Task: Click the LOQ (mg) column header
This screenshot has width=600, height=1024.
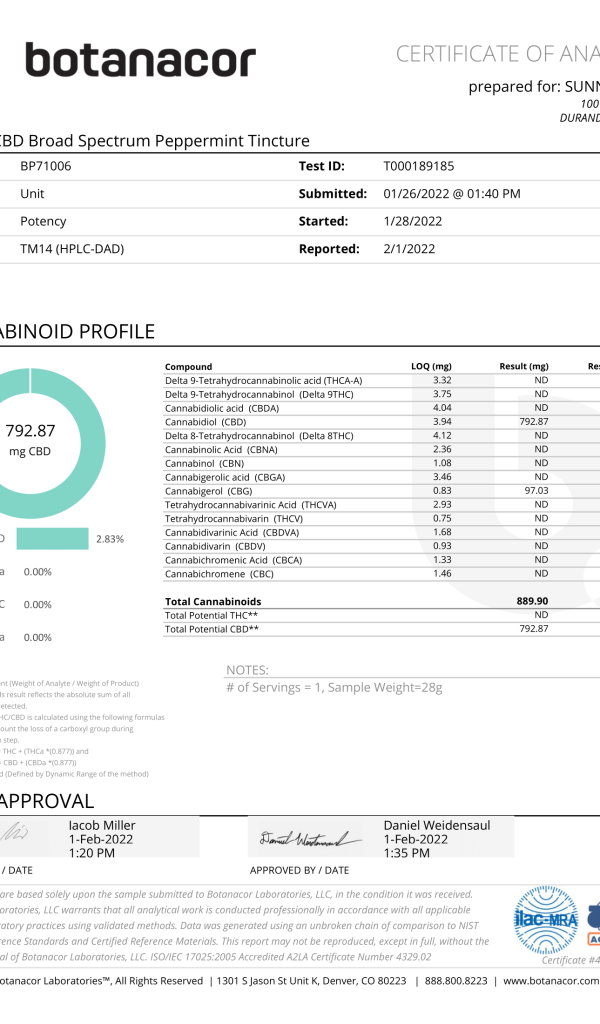Action: pos(431,366)
